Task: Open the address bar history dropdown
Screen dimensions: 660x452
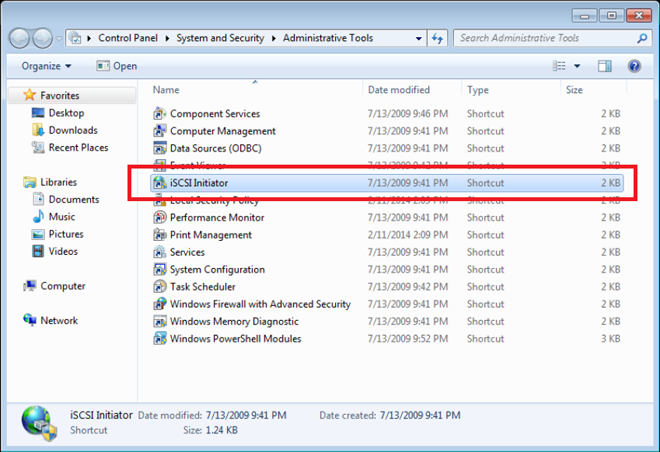Action: click(418, 38)
